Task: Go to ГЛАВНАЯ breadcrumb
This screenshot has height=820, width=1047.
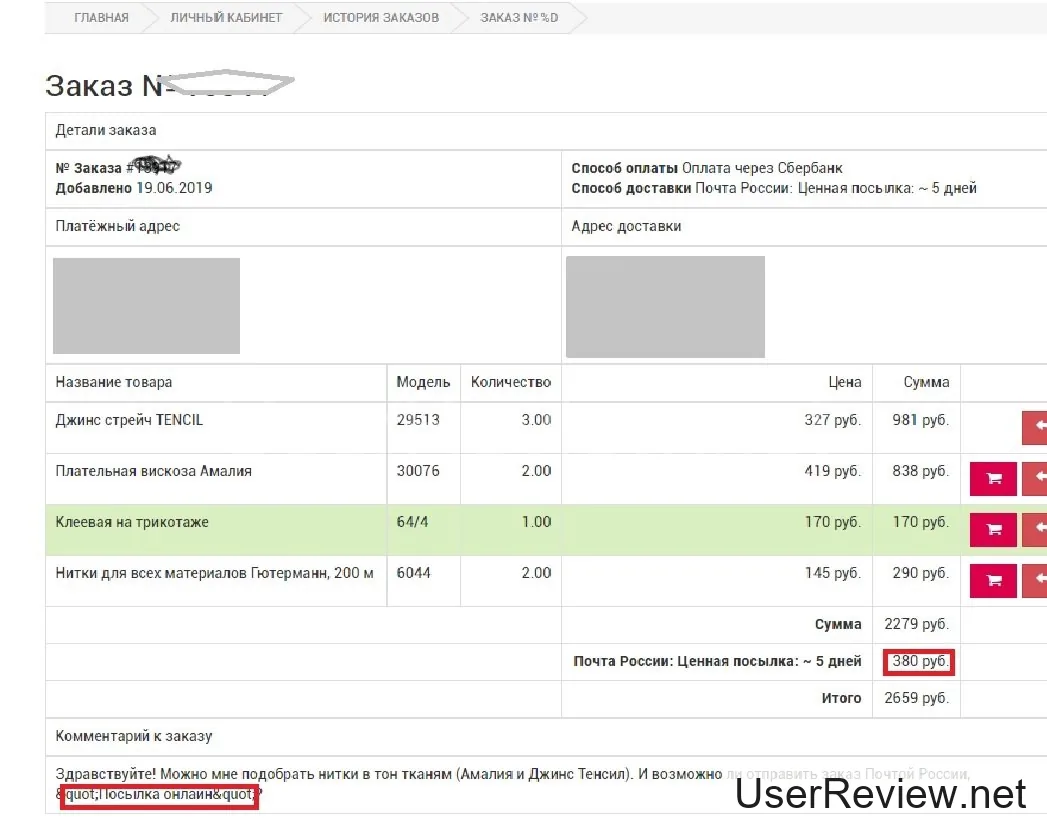Action: [x=101, y=18]
